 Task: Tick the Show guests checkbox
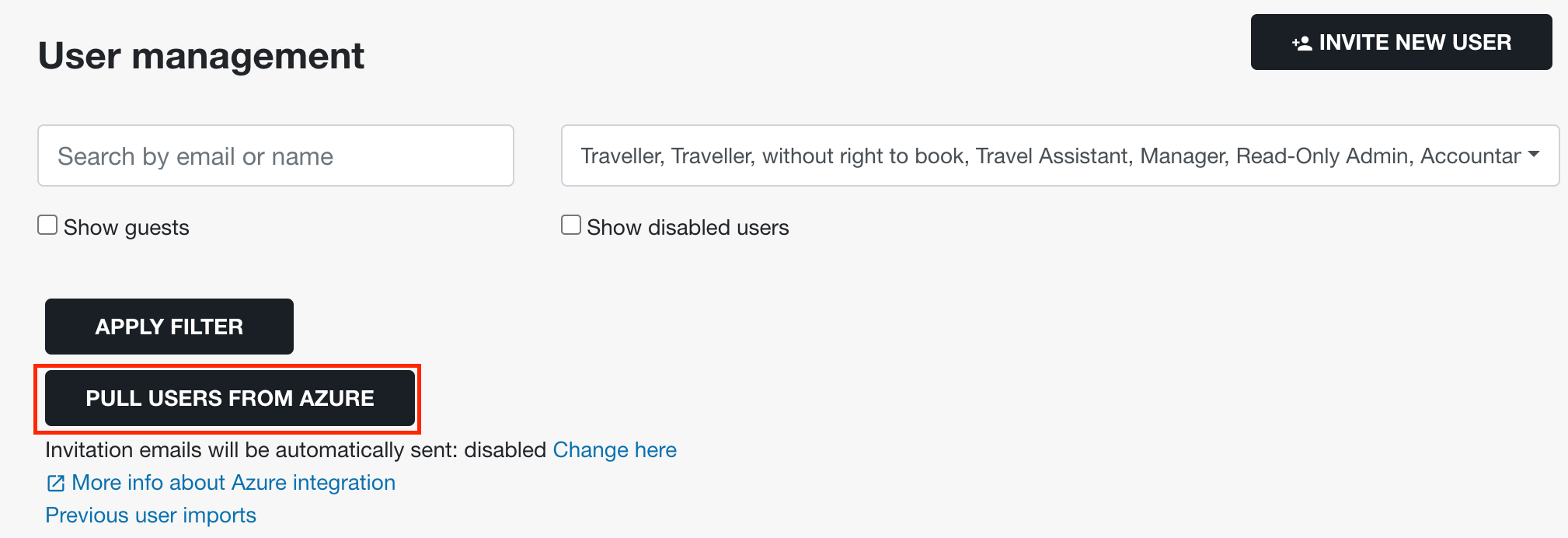(x=47, y=225)
